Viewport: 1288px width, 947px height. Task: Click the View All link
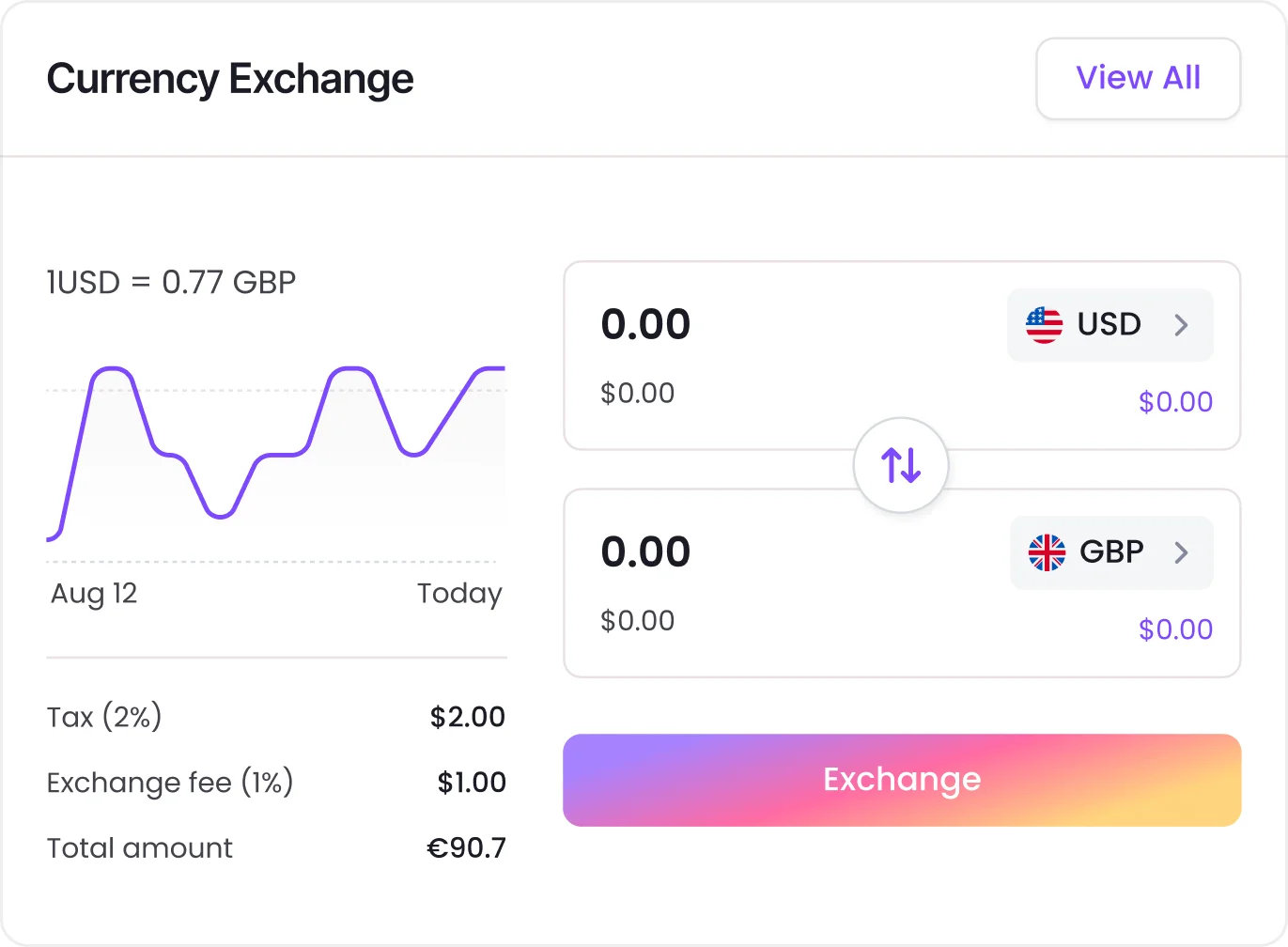1138,79
